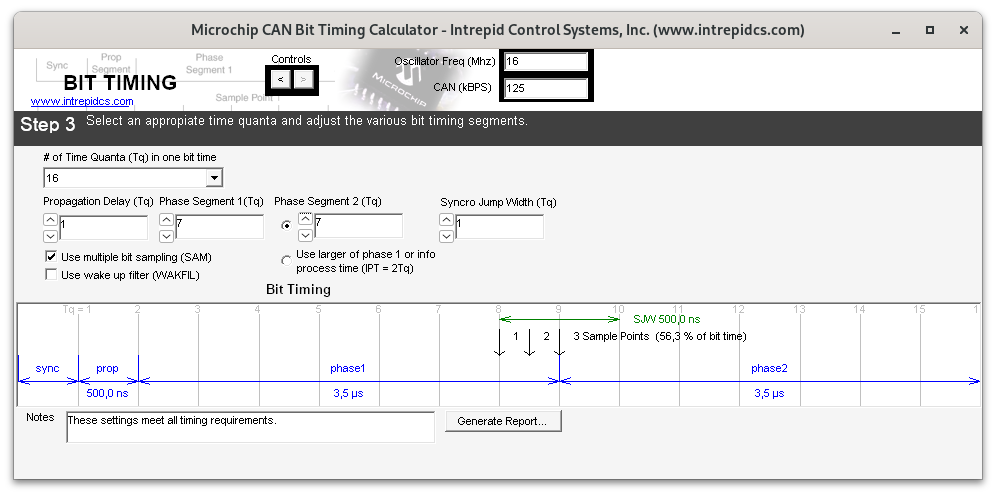Decrease Propagation Delay with down arrow
This screenshot has height=496, width=996.
pyautogui.click(x=50, y=236)
